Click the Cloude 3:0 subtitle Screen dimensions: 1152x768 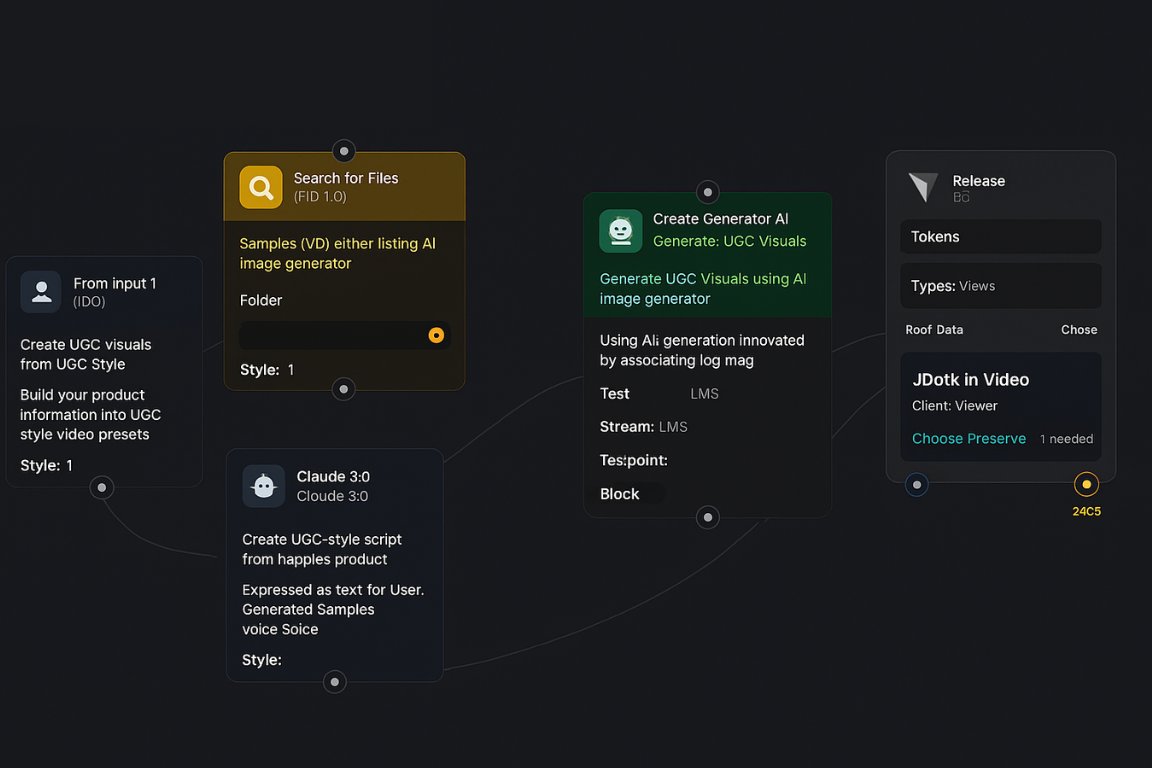pos(332,496)
